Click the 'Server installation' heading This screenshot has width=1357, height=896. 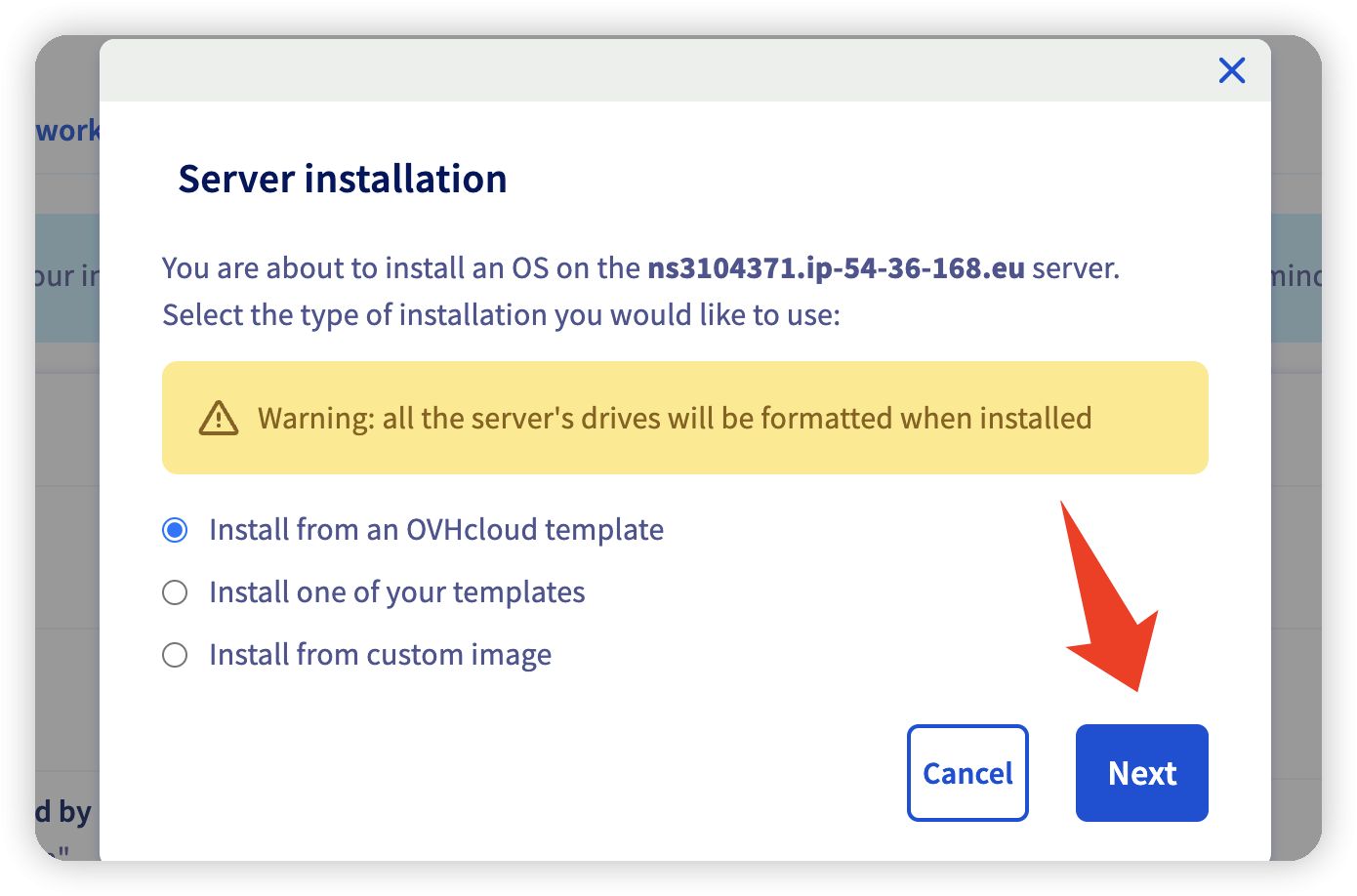[342, 180]
